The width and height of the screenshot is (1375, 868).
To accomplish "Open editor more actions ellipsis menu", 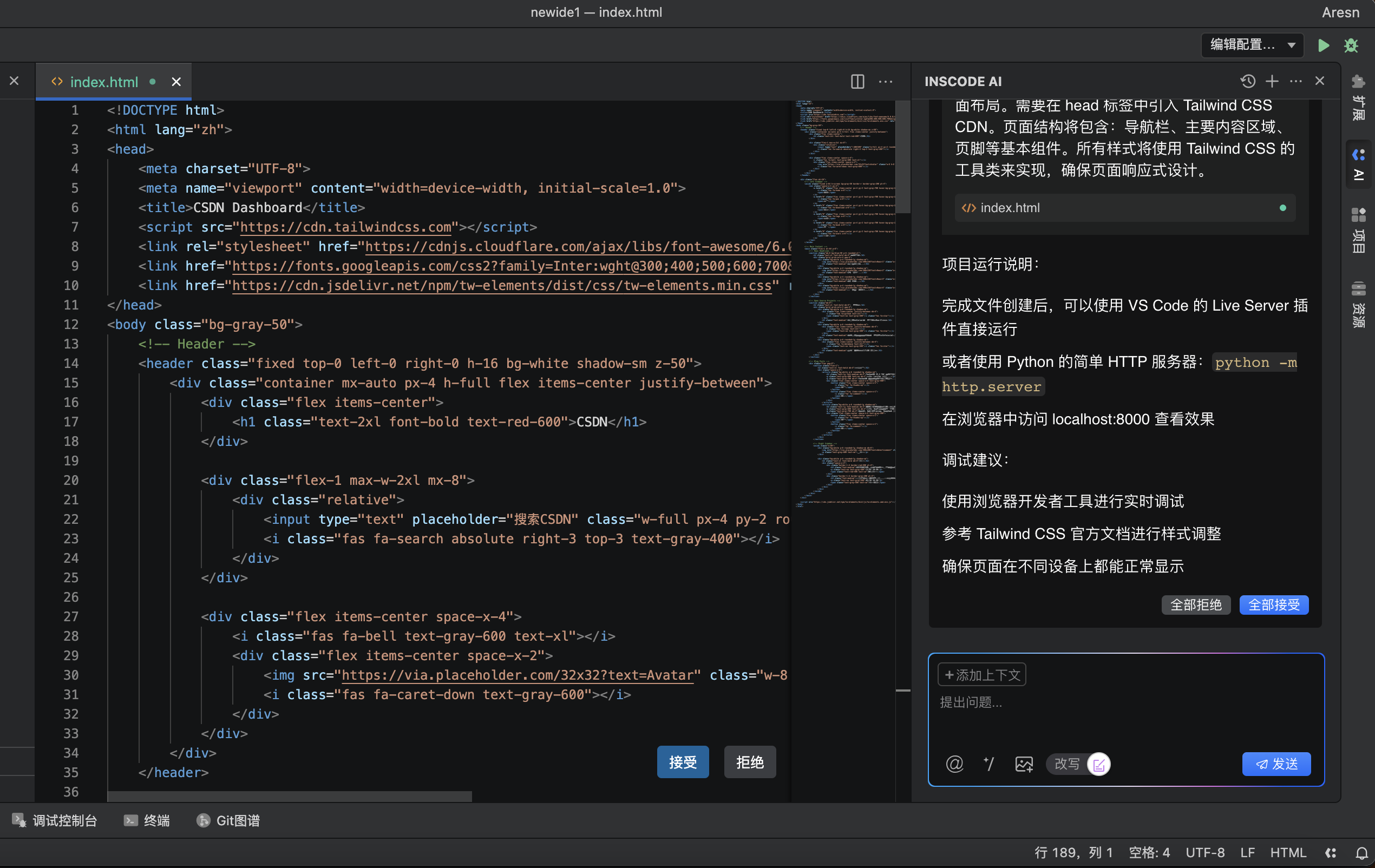I will (885, 82).
